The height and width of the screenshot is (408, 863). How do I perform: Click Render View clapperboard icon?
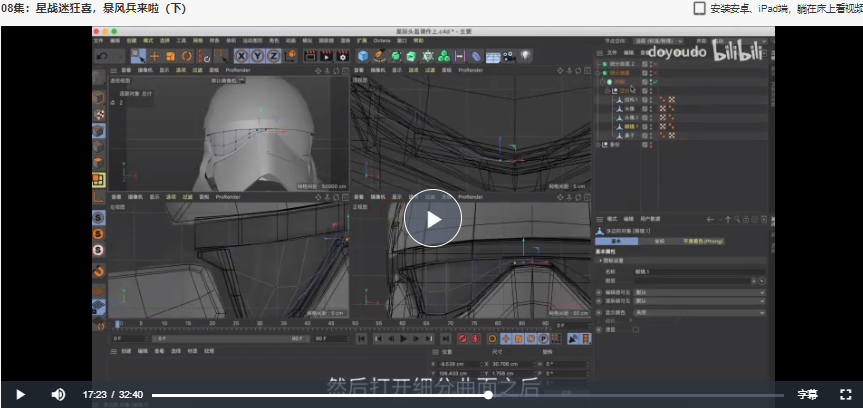tap(310, 56)
